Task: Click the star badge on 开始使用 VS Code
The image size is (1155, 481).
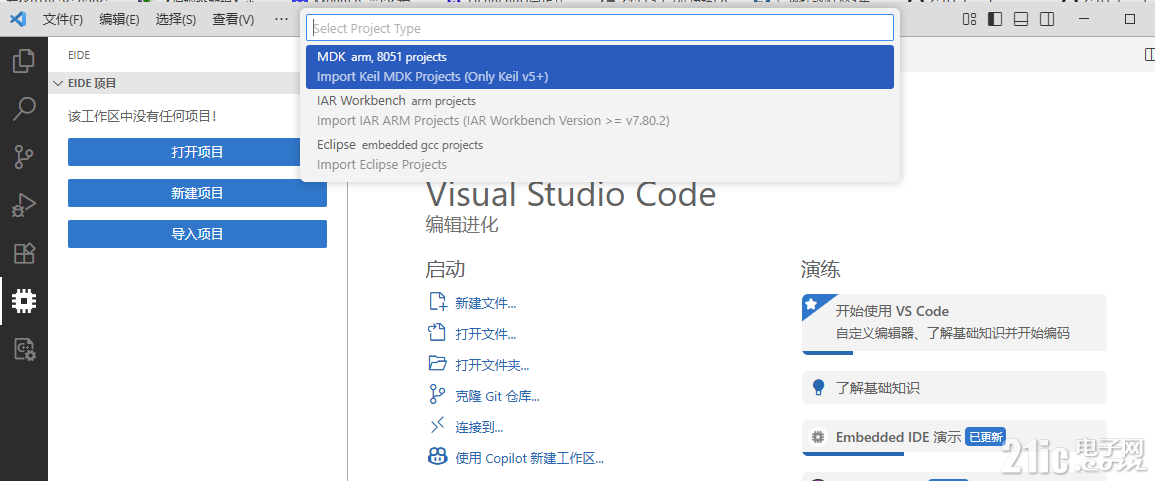Action: (x=811, y=303)
